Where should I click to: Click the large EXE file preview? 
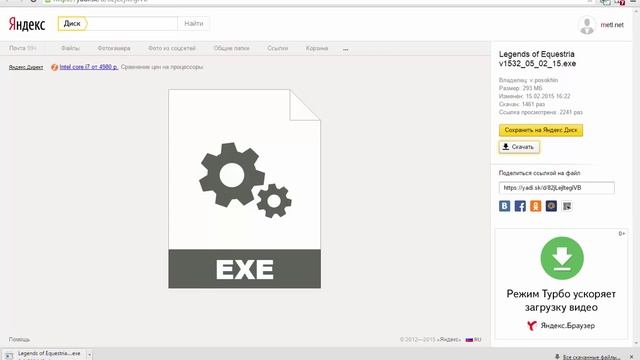click(x=244, y=189)
